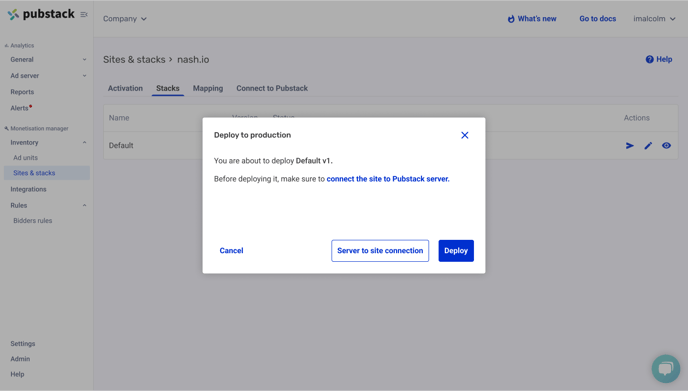Open Reports in the sidebar
This screenshot has height=391, width=688.
click(x=22, y=92)
